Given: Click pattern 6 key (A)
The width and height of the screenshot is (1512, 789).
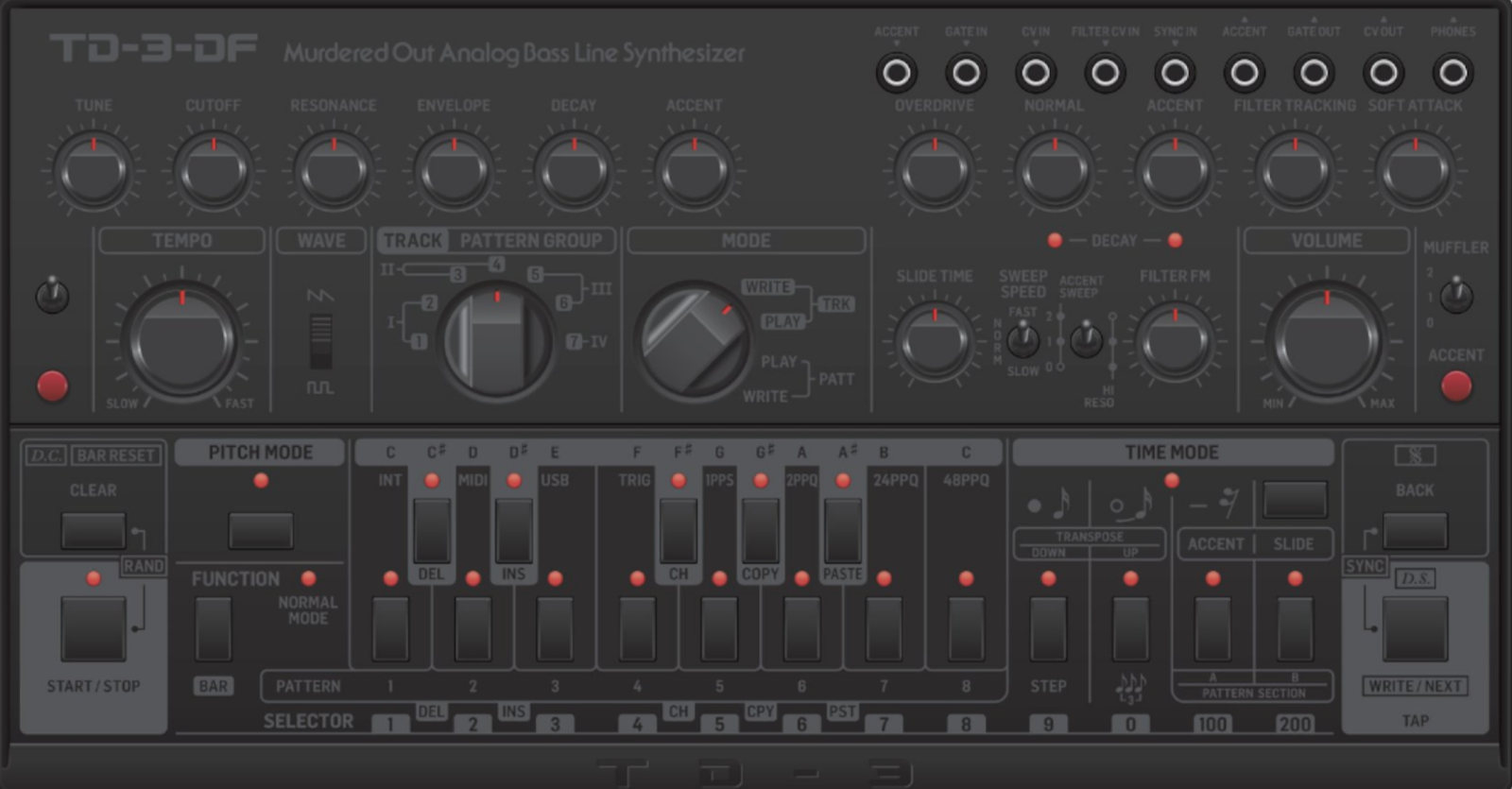Looking at the screenshot, I should click(x=801, y=628).
